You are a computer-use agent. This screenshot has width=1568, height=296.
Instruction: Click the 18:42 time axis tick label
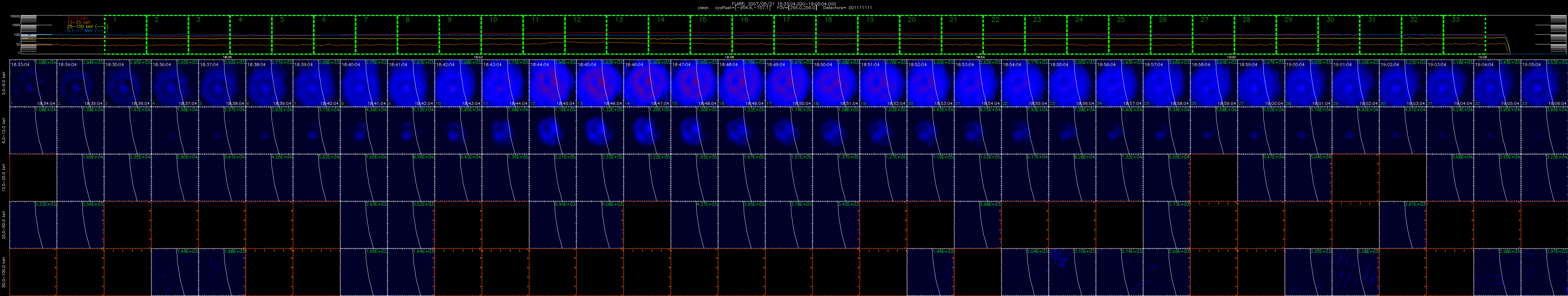[x=478, y=57]
